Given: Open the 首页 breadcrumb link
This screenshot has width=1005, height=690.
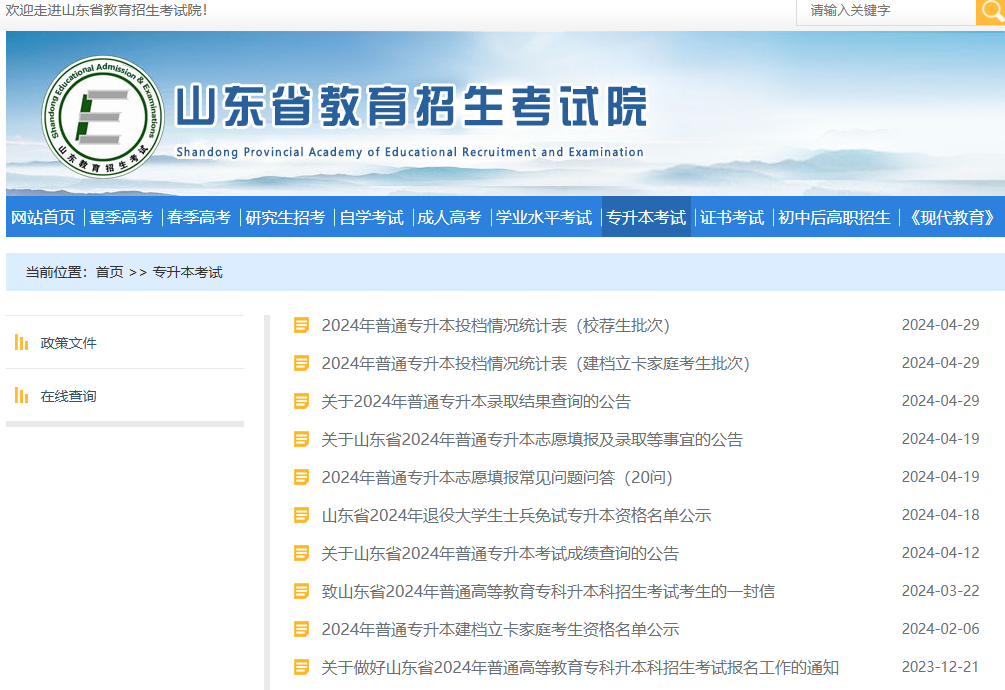Looking at the screenshot, I should pyautogui.click(x=105, y=269).
